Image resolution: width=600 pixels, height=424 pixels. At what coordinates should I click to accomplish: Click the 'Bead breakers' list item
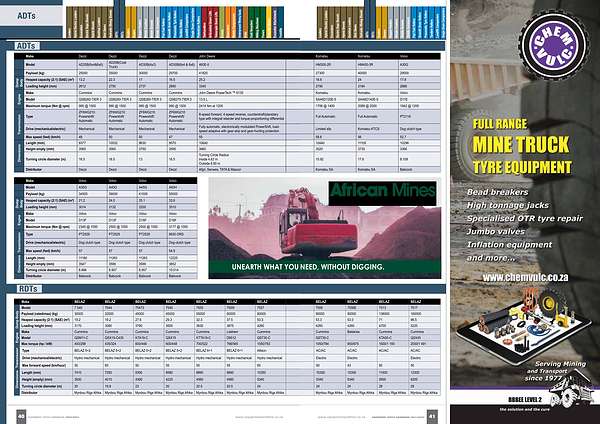[497, 192]
